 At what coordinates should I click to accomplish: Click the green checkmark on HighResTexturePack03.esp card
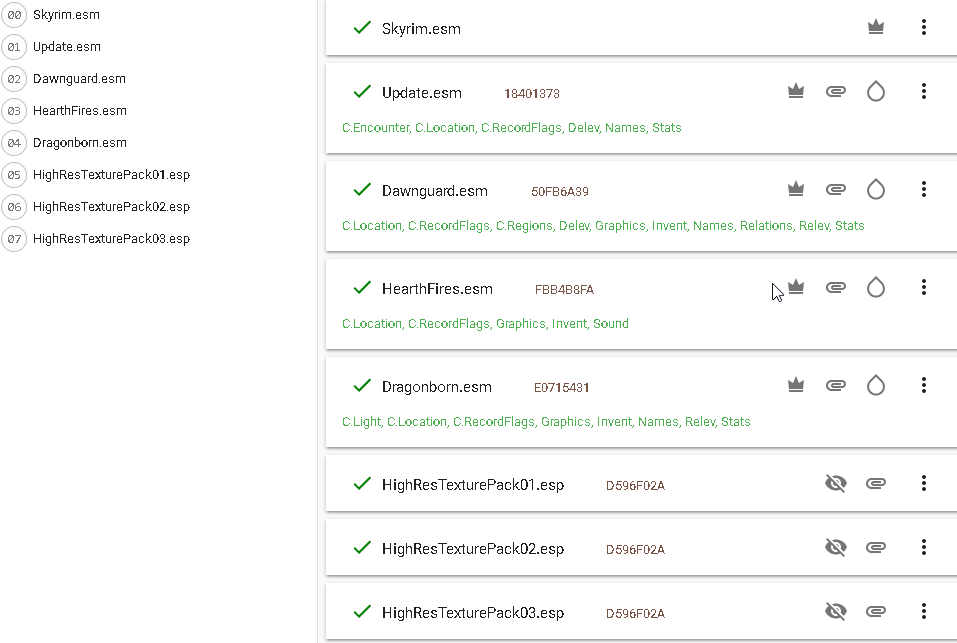click(x=362, y=612)
